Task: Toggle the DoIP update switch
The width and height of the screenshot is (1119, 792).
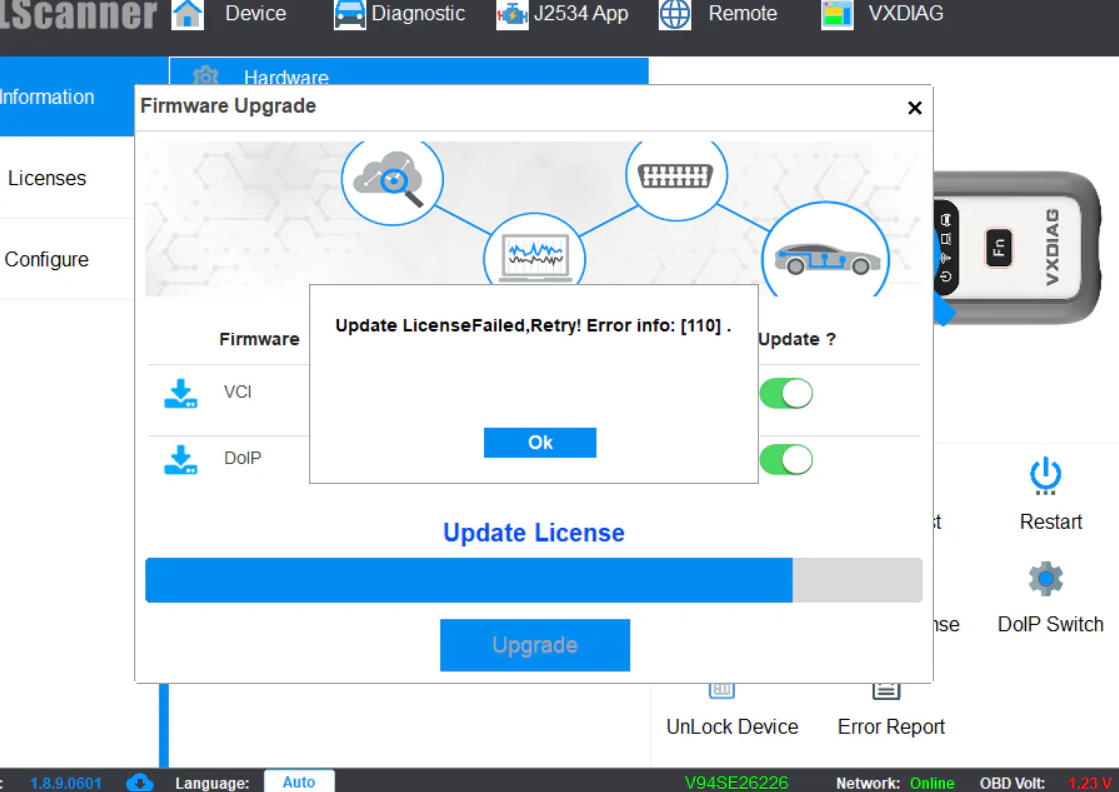Action: click(x=786, y=460)
